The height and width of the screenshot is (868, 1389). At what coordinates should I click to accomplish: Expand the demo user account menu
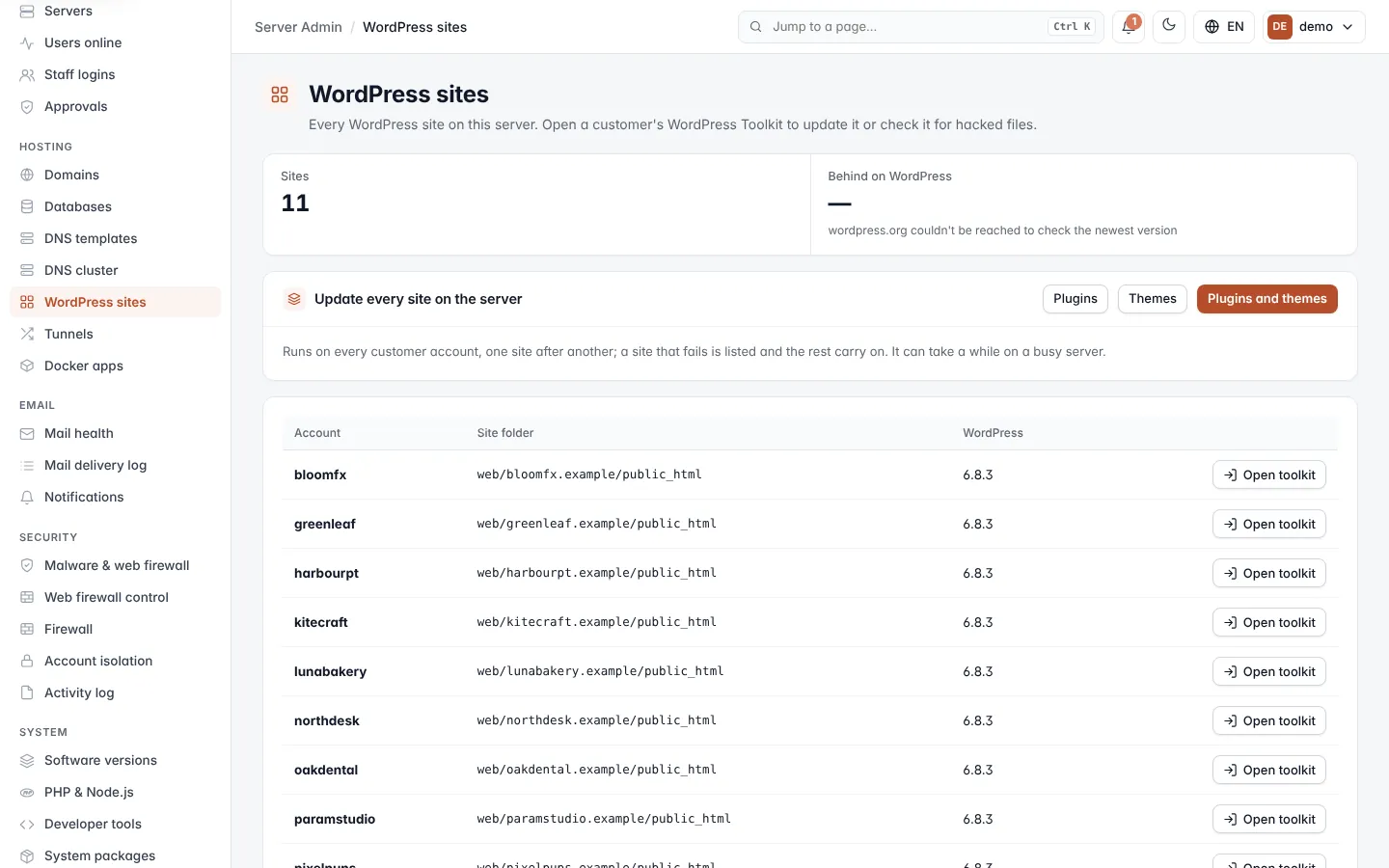click(1314, 27)
